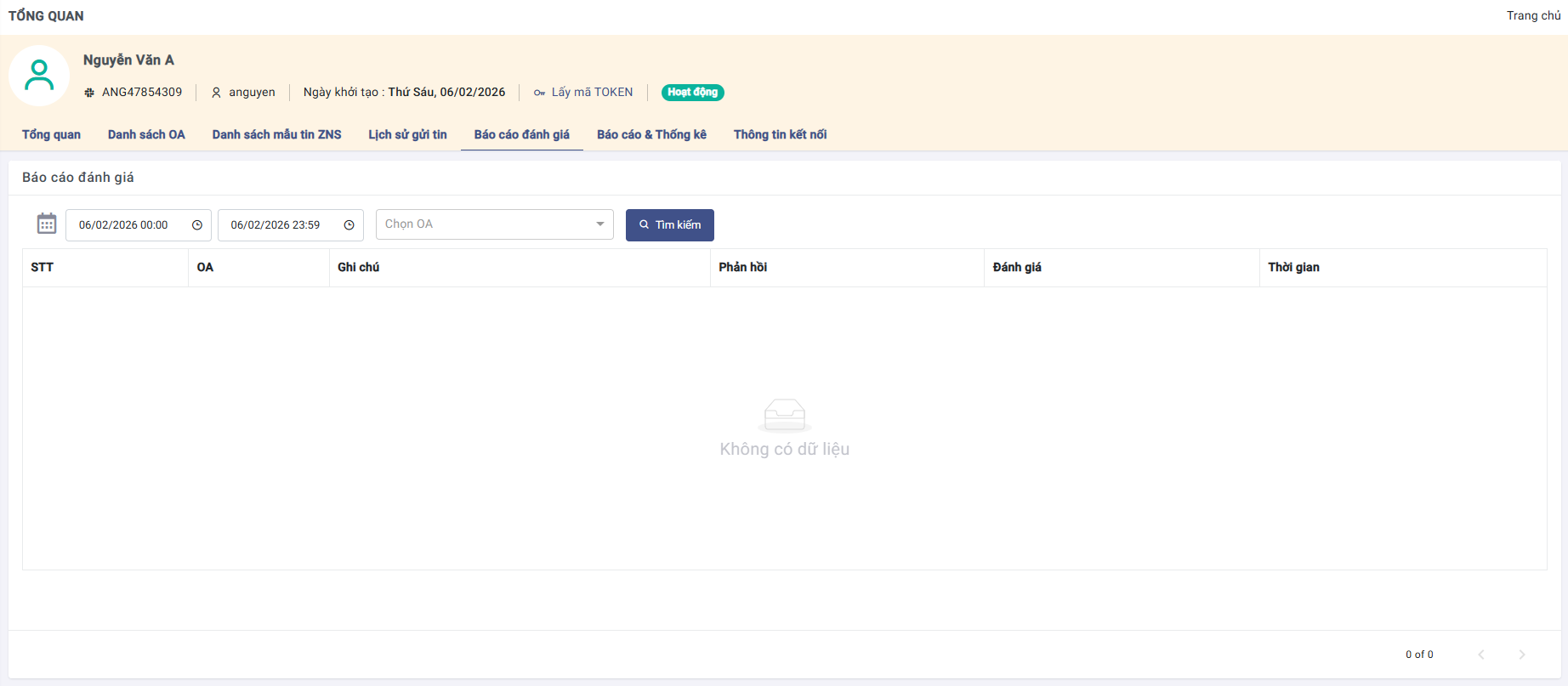The image size is (1568, 686).
Task: Click the calendar icon beside date fields
Action: coord(47,224)
